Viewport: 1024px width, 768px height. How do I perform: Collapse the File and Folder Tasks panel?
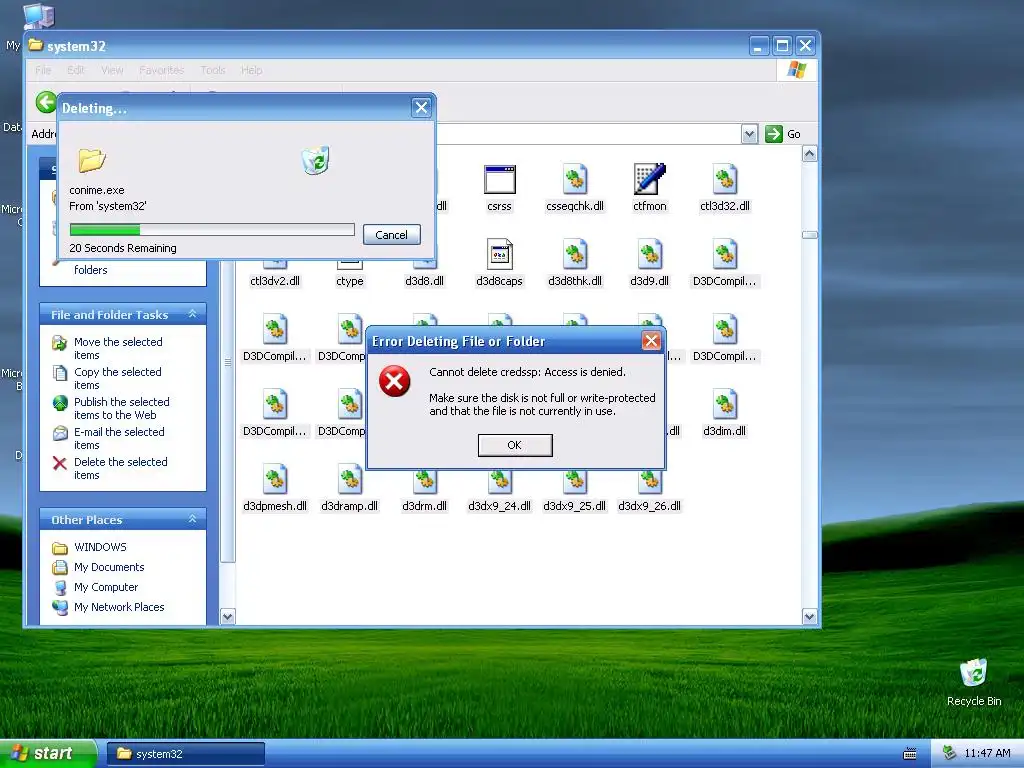pos(193,314)
